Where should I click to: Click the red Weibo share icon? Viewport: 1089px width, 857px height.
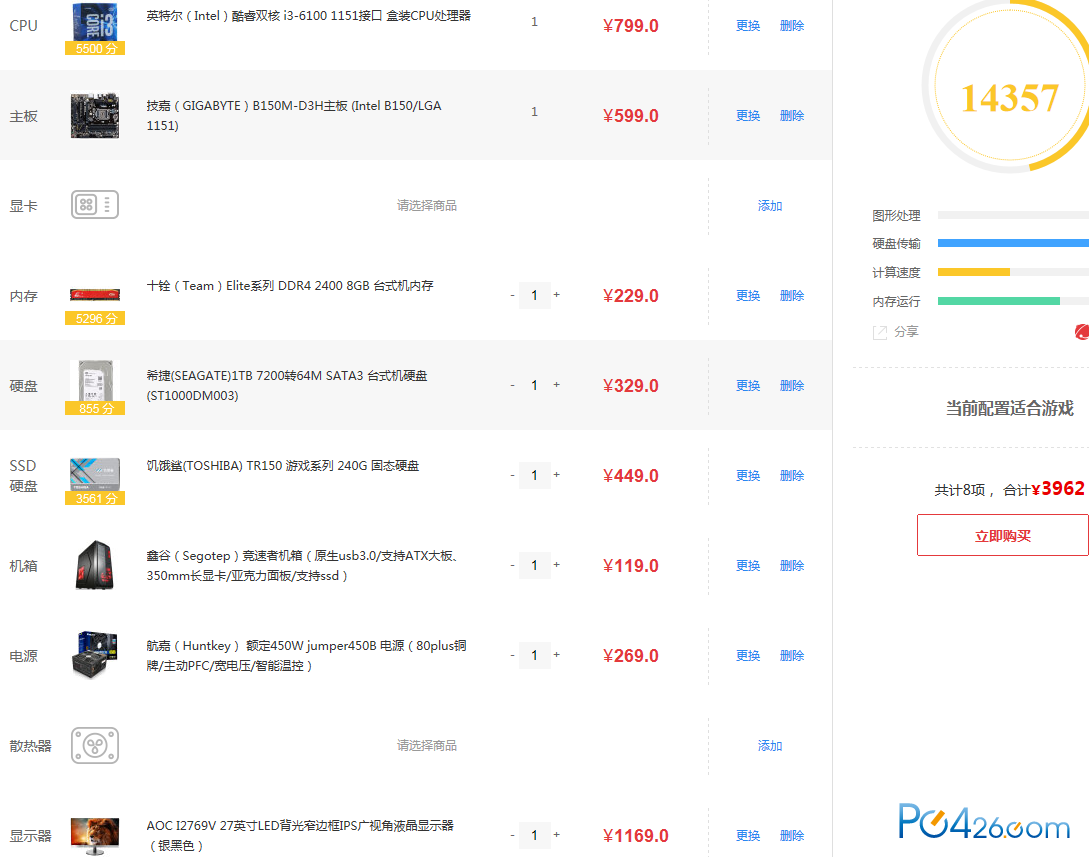pyautogui.click(x=1081, y=332)
